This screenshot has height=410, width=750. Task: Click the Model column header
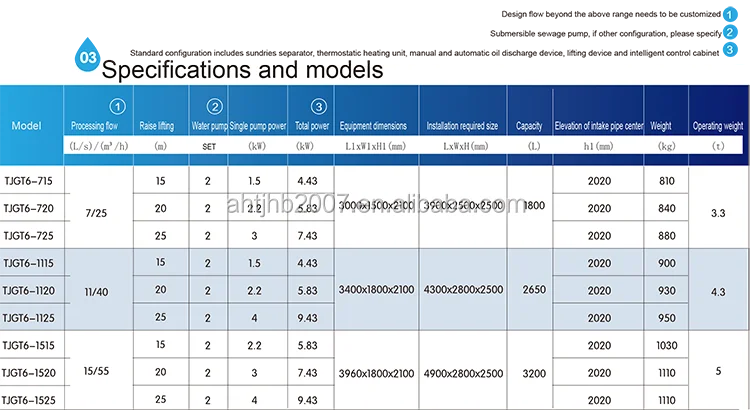(x=28, y=126)
